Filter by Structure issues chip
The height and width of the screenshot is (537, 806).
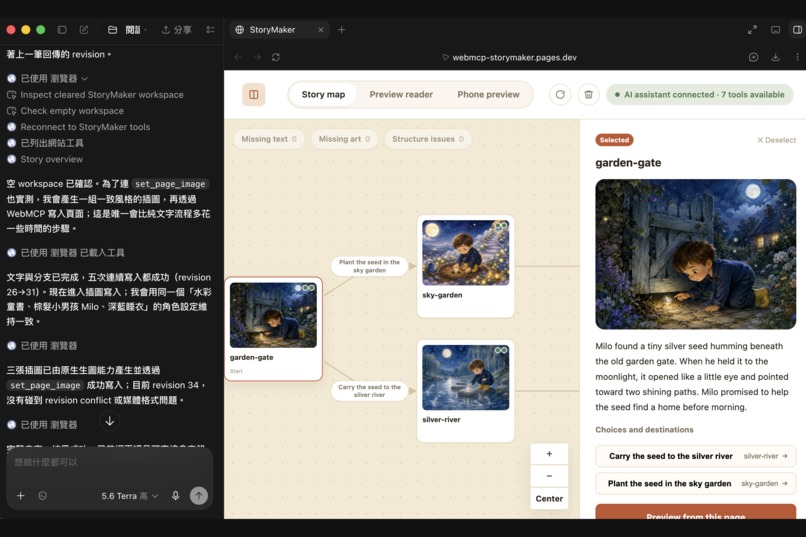(428, 139)
